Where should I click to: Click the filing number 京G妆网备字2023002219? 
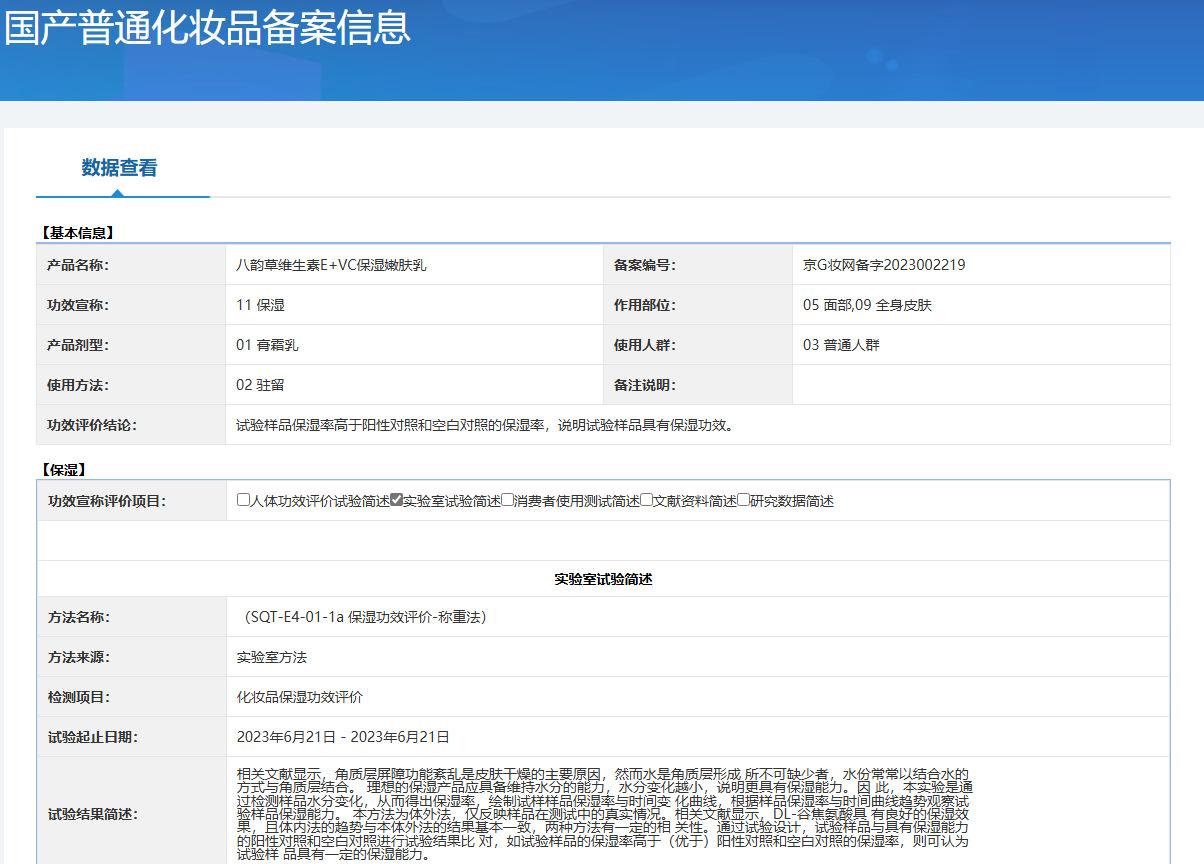pos(884,265)
